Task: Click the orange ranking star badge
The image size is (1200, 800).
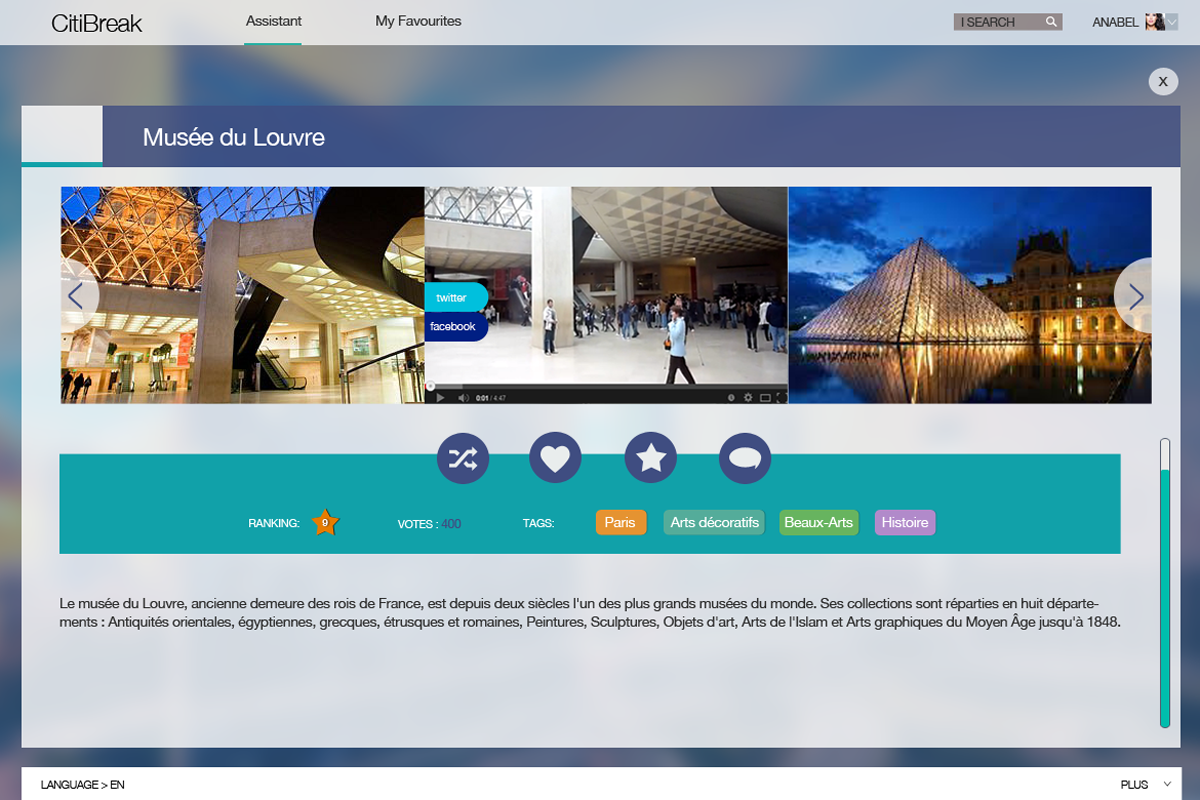Action: [325, 522]
